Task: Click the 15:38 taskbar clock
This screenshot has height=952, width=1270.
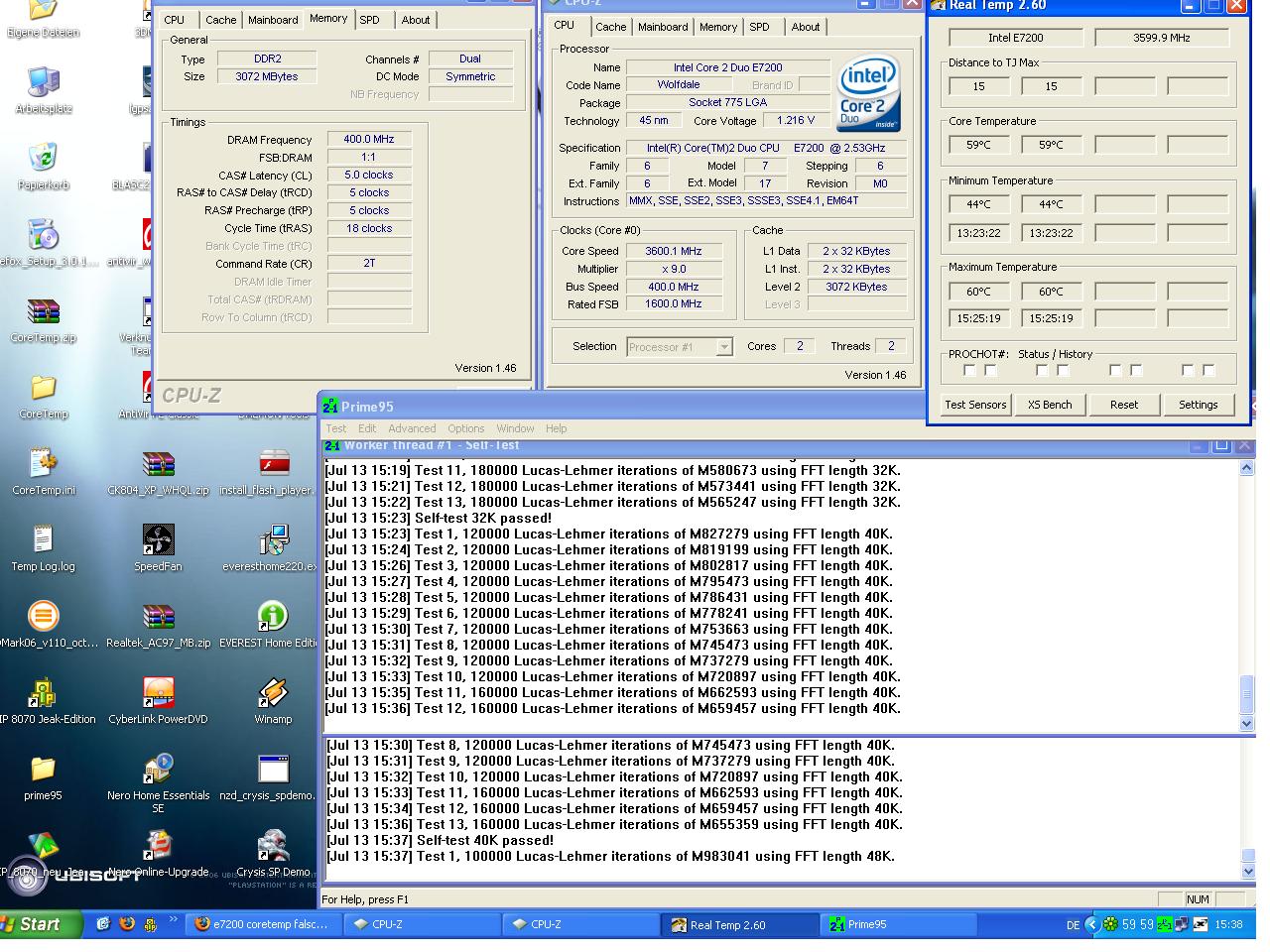Action: click(x=1228, y=925)
